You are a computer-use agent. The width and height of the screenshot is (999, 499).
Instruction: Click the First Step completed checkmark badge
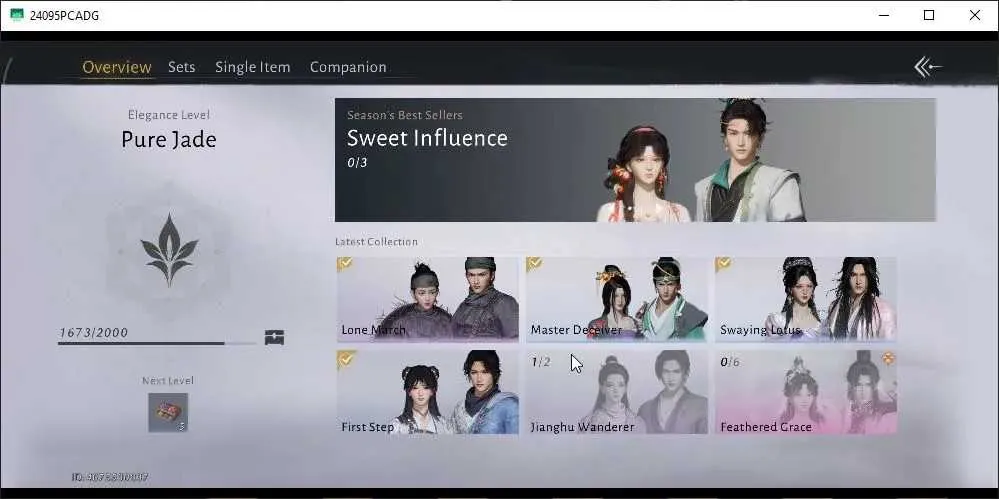coord(346,359)
